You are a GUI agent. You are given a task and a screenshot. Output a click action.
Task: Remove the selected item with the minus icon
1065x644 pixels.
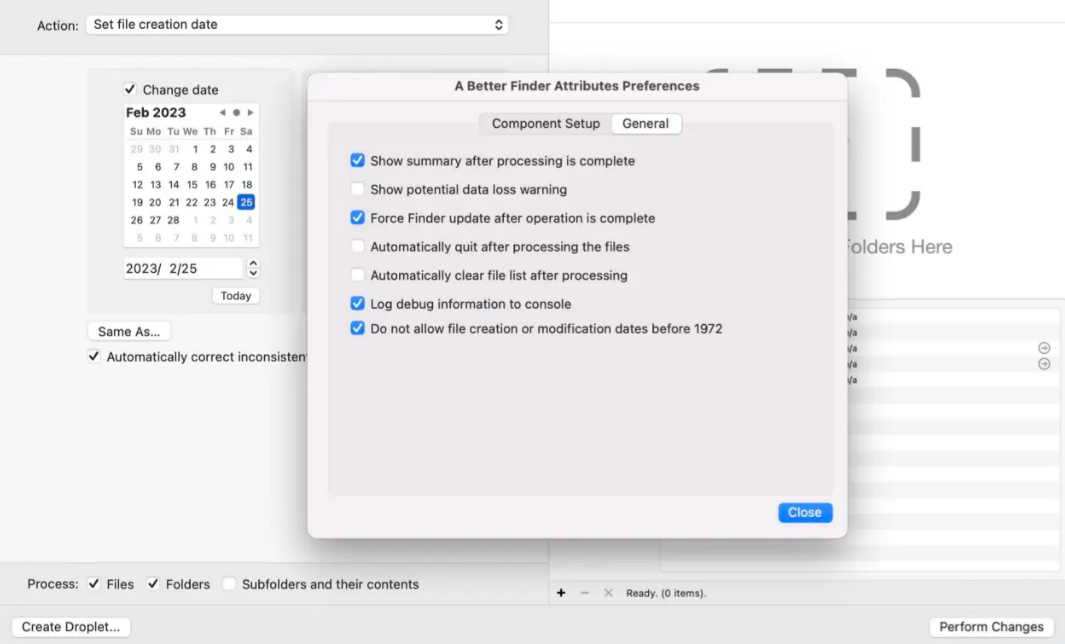coord(584,593)
